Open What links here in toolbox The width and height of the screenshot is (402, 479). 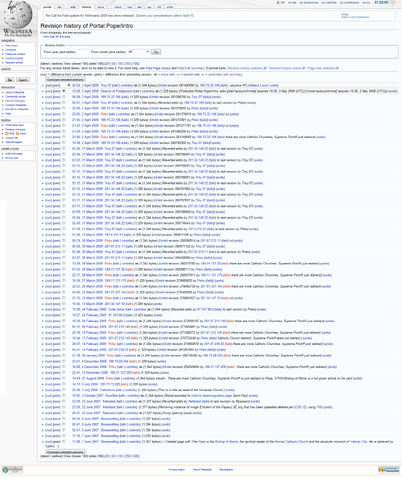(14, 125)
